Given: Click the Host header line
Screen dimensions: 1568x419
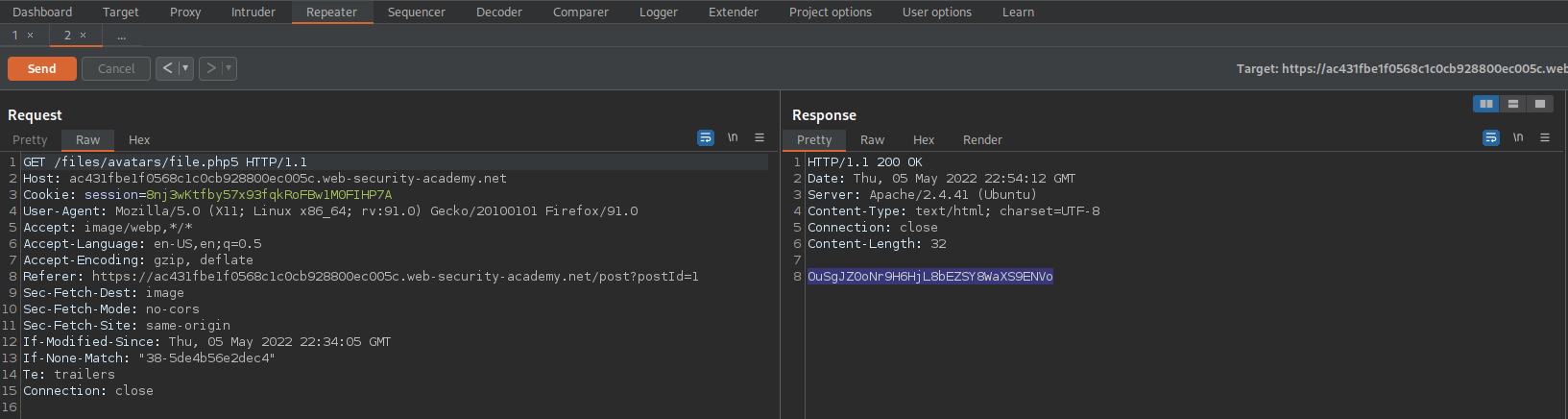Looking at the screenshot, I should click(x=265, y=178).
